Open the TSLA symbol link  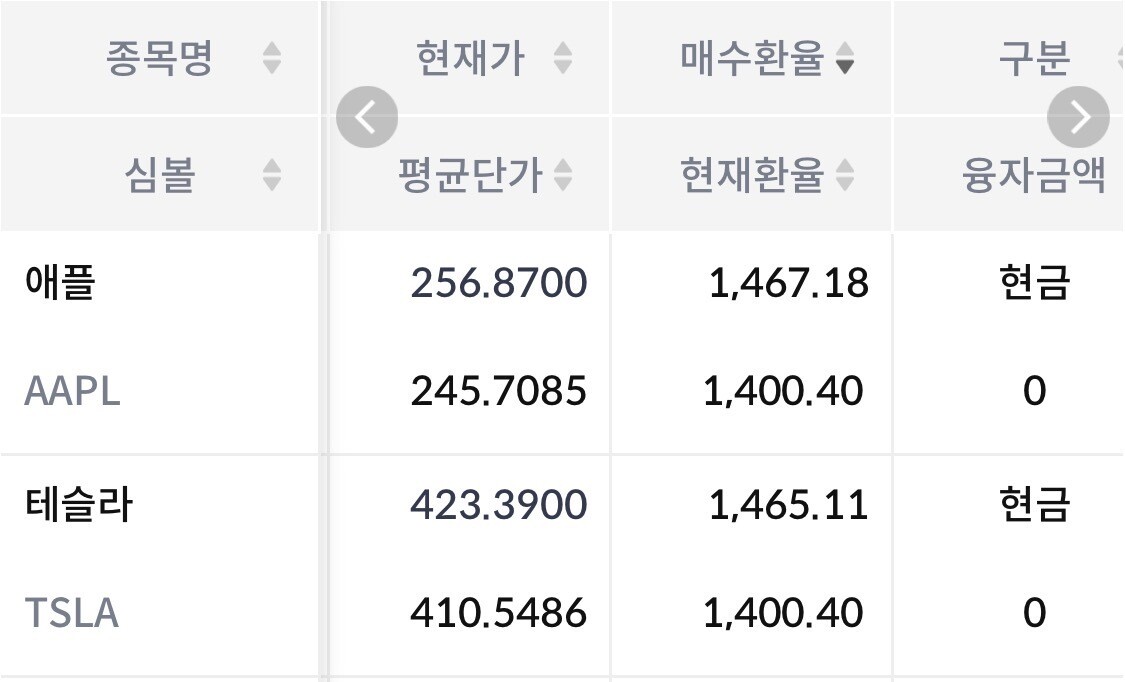pos(71,612)
